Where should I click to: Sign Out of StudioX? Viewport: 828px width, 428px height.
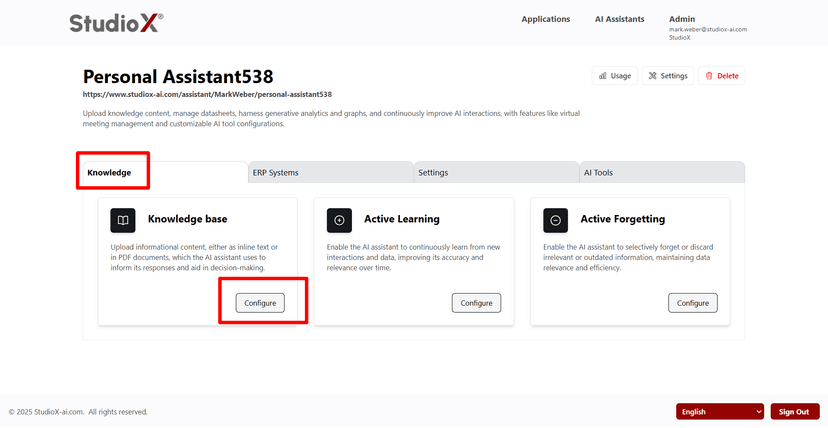tap(795, 412)
